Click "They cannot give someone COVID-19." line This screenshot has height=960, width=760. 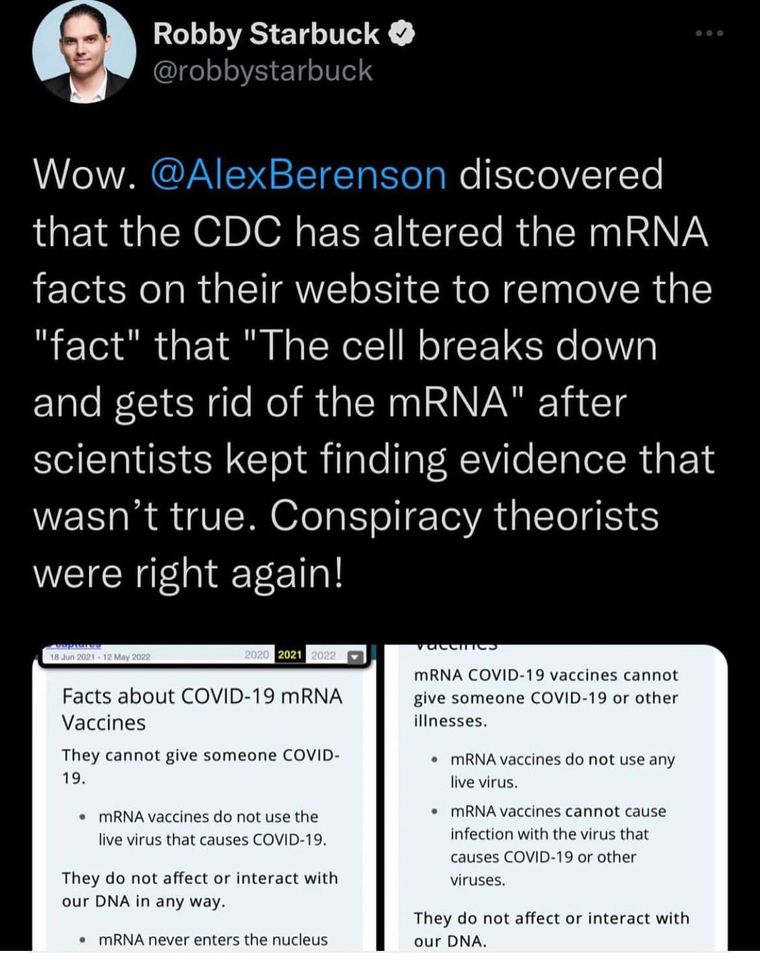(201, 765)
